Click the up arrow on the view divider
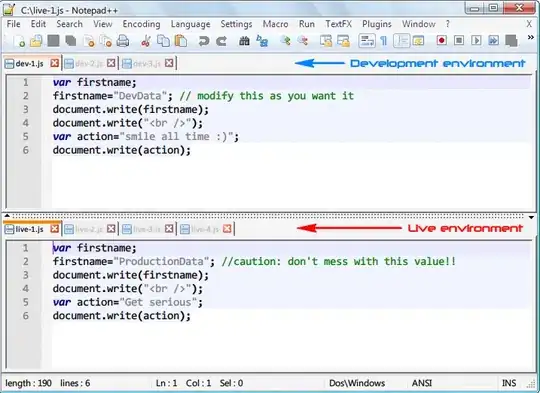The height and width of the screenshot is (393, 540). 7,216
